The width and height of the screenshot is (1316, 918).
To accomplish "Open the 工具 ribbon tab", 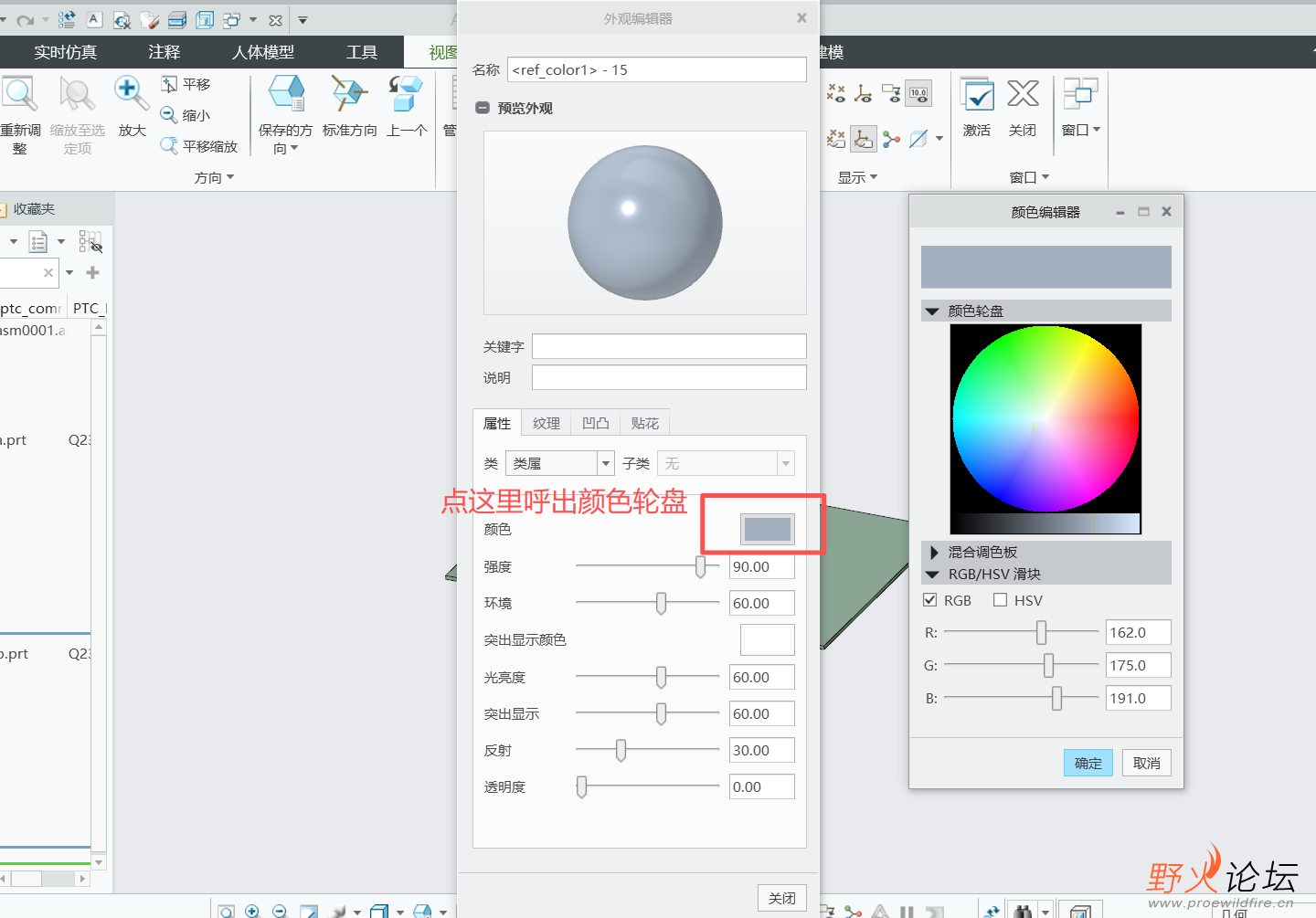I will click(362, 52).
